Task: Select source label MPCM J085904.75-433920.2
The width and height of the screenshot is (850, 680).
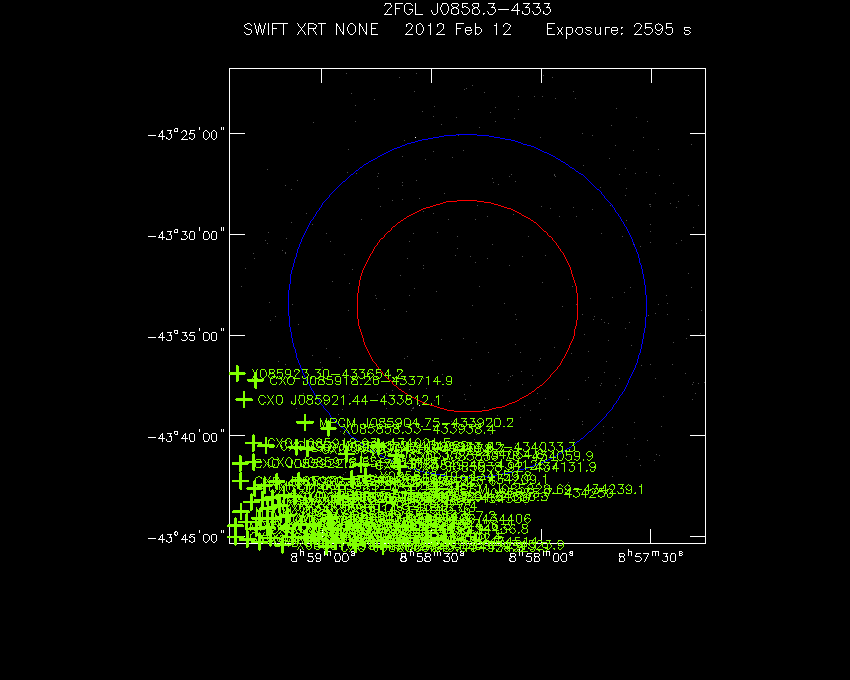Action: tap(416, 422)
